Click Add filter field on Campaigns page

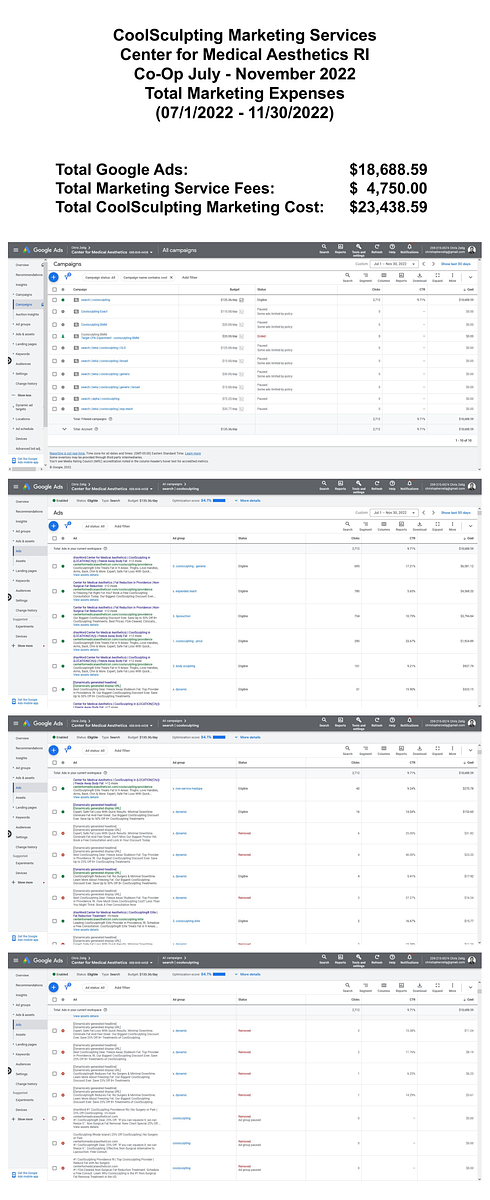pos(189,277)
